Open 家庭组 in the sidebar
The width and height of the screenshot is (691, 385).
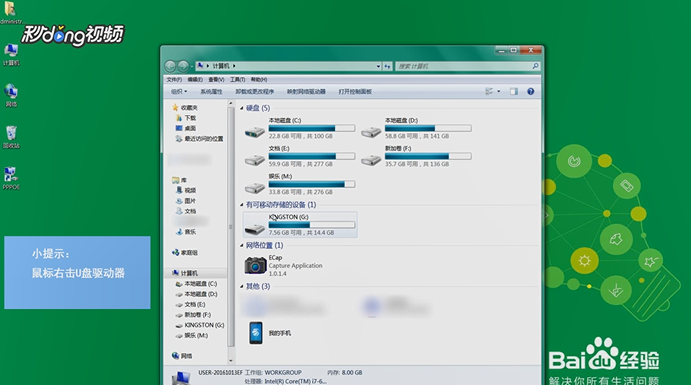click(x=185, y=252)
